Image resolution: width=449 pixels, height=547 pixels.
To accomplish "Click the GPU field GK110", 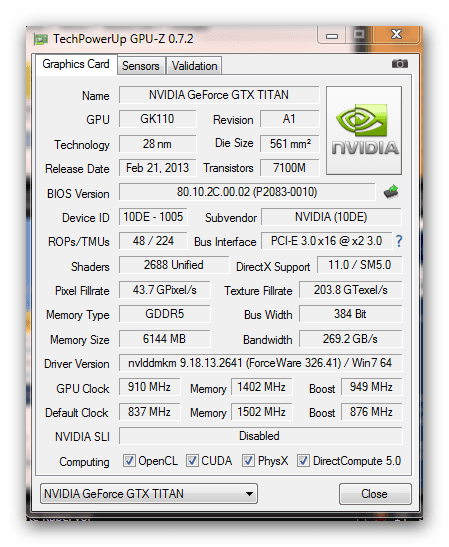I will pyautogui.click(x=157, y=119).
